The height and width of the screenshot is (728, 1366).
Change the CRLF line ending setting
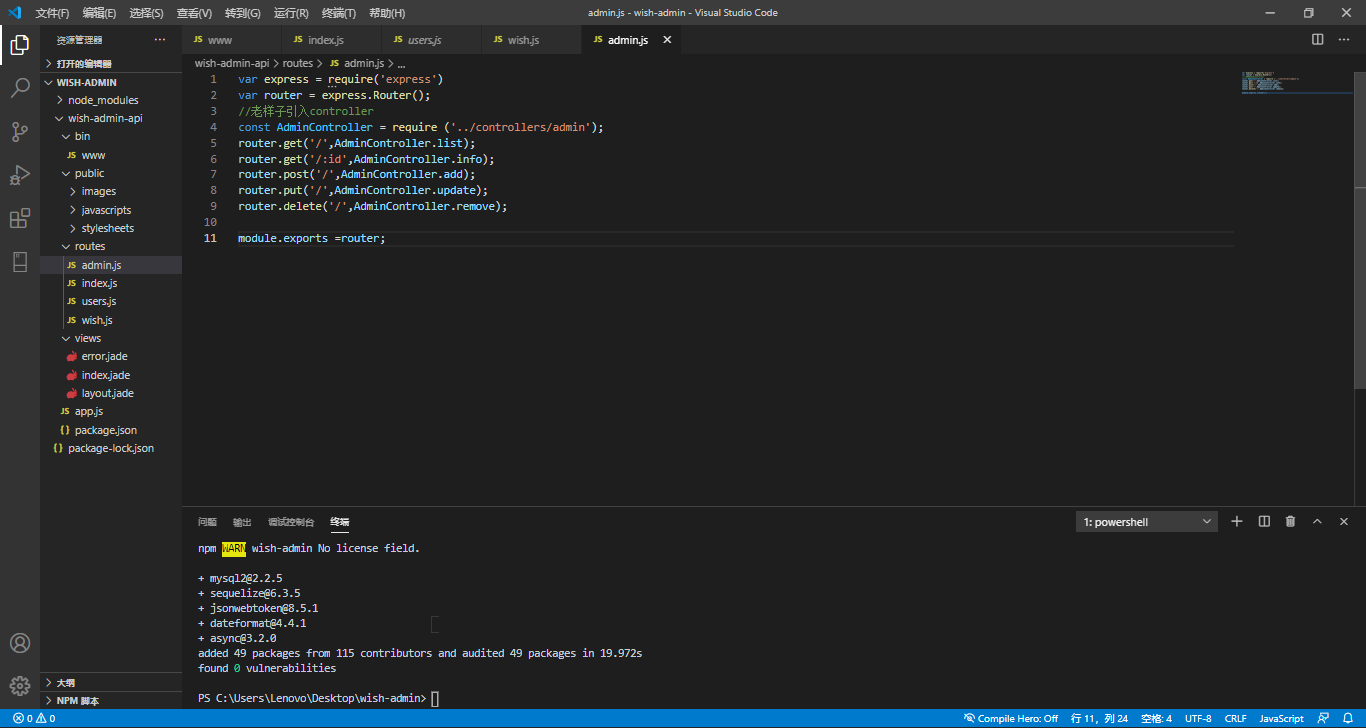(1235, 718)
